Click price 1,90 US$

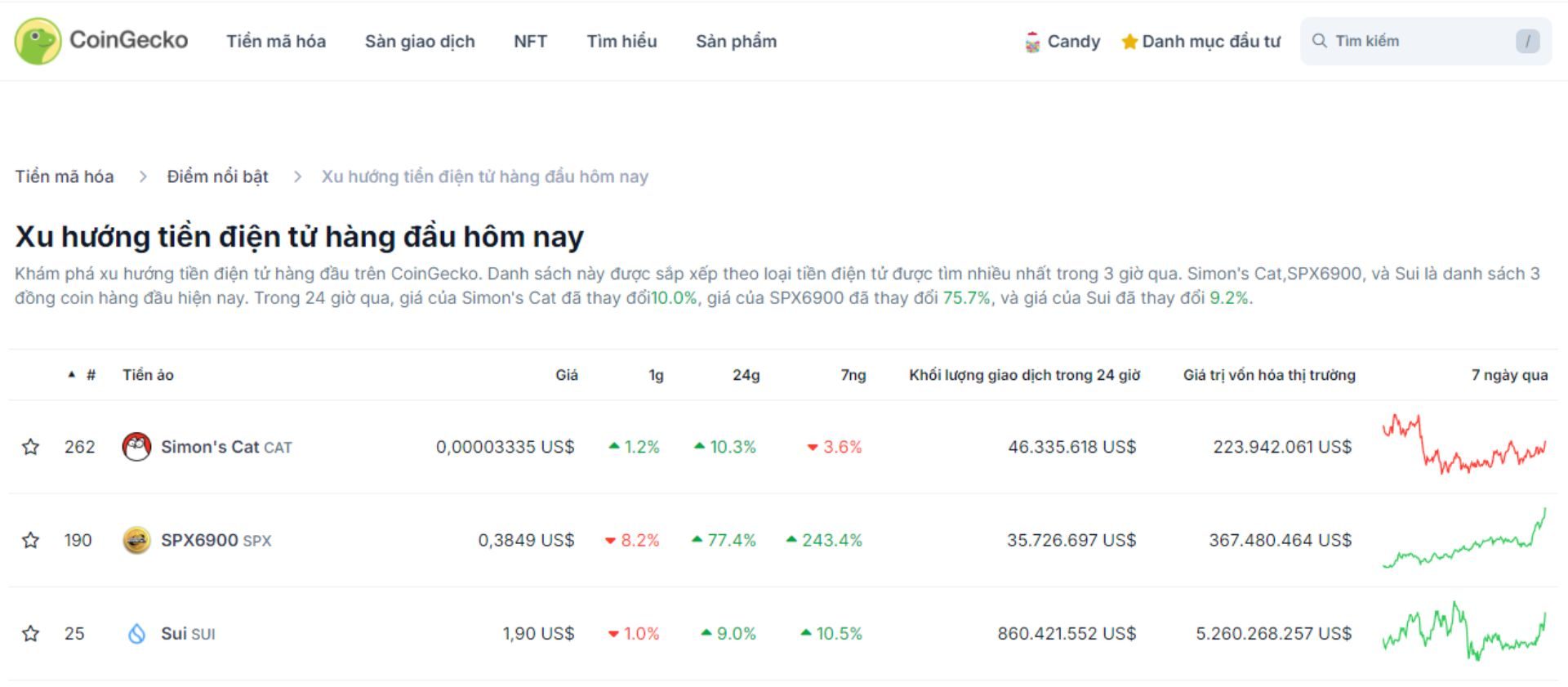[x=538, y=633]
